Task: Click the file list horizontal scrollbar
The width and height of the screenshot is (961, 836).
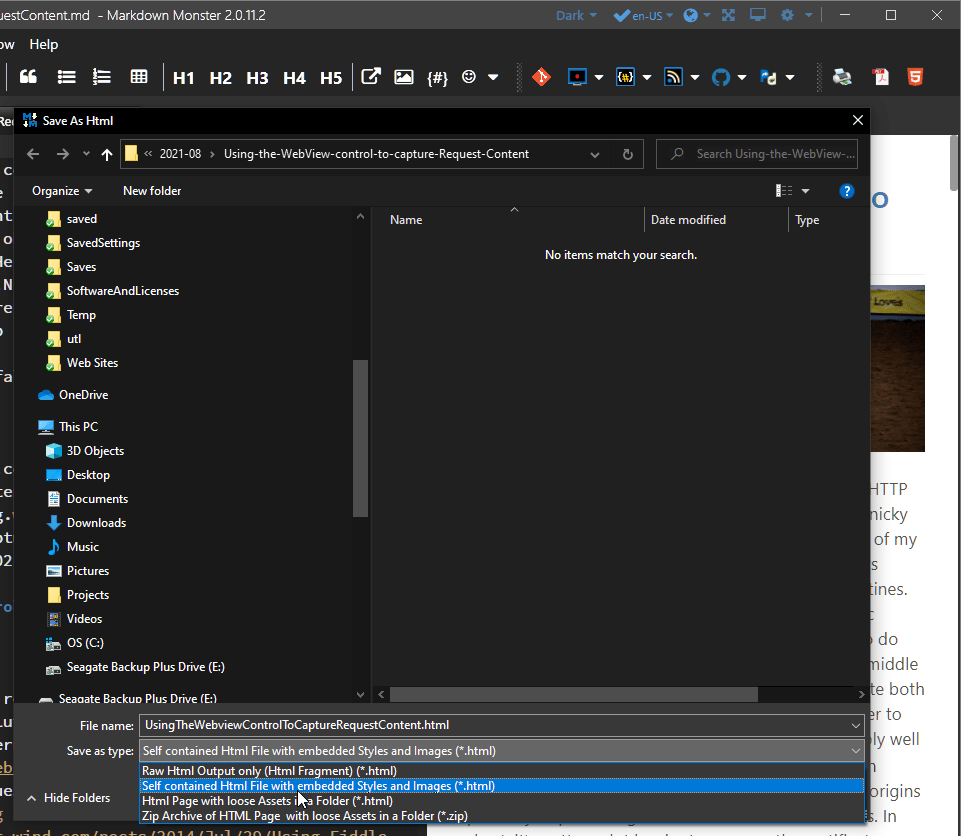Action: 573,694
